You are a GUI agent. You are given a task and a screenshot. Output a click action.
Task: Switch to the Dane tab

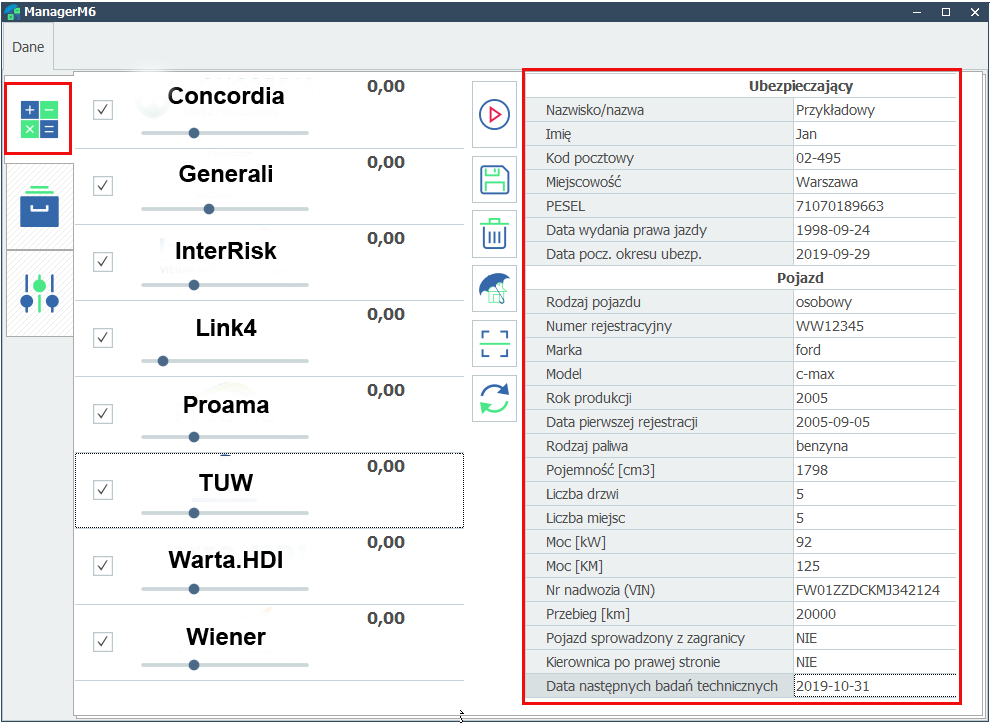(x=28, y=47)
